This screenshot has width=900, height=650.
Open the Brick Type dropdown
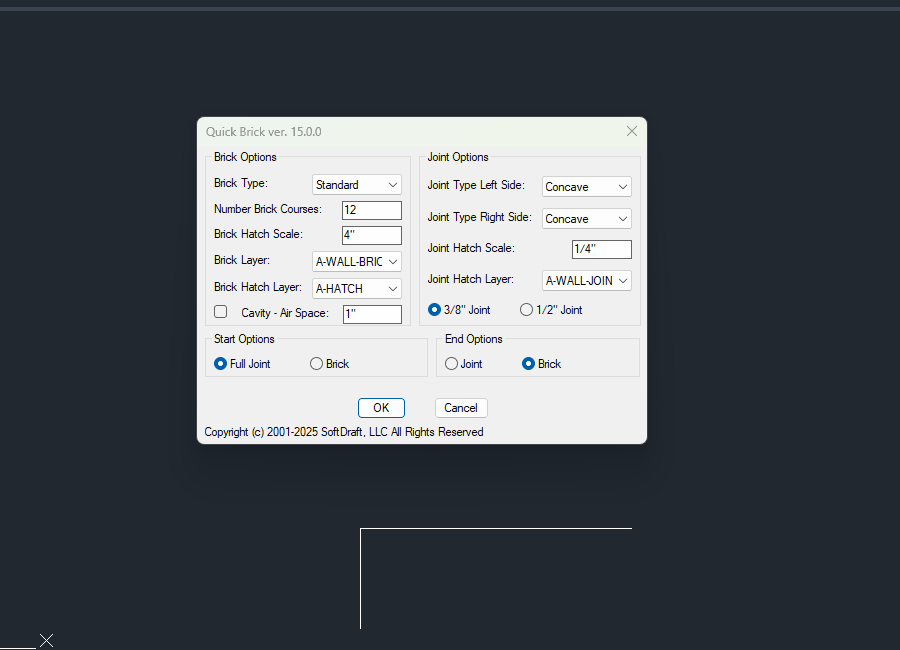click(356, 184)
